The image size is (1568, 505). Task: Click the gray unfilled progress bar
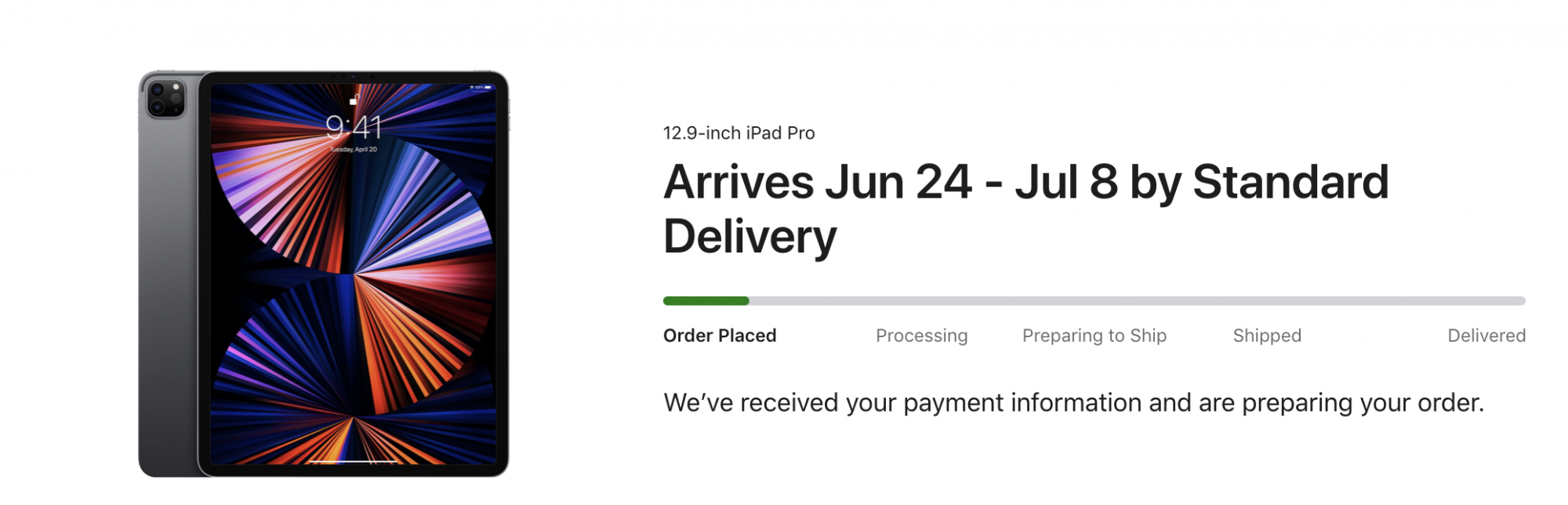1137,301
